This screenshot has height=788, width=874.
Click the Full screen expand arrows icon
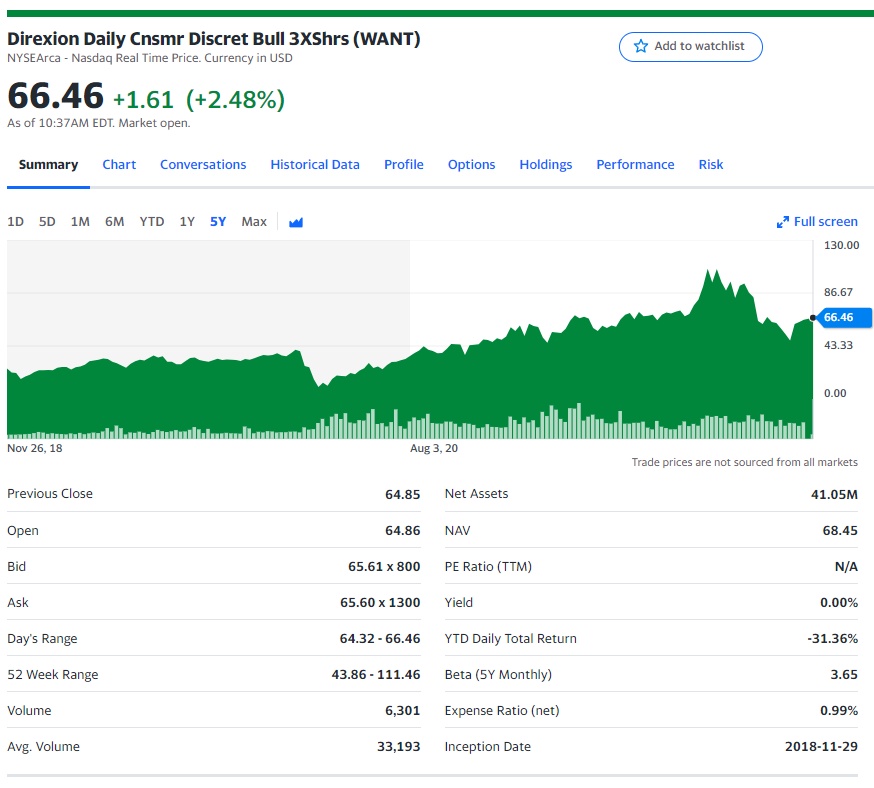783,222
